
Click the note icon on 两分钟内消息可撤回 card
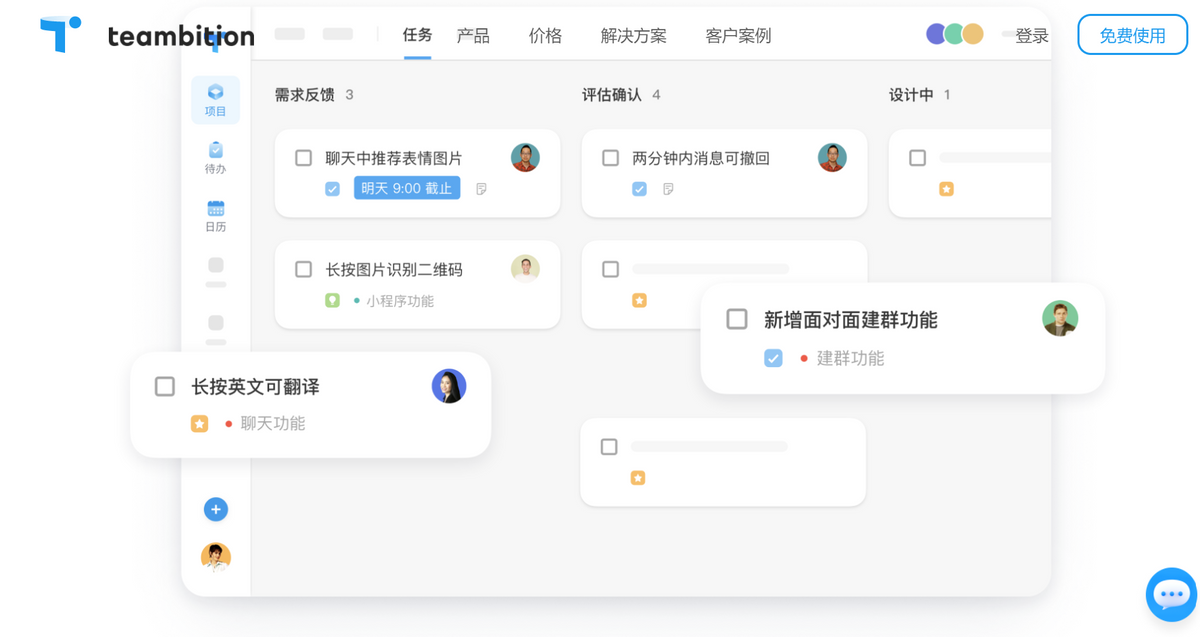668,188
